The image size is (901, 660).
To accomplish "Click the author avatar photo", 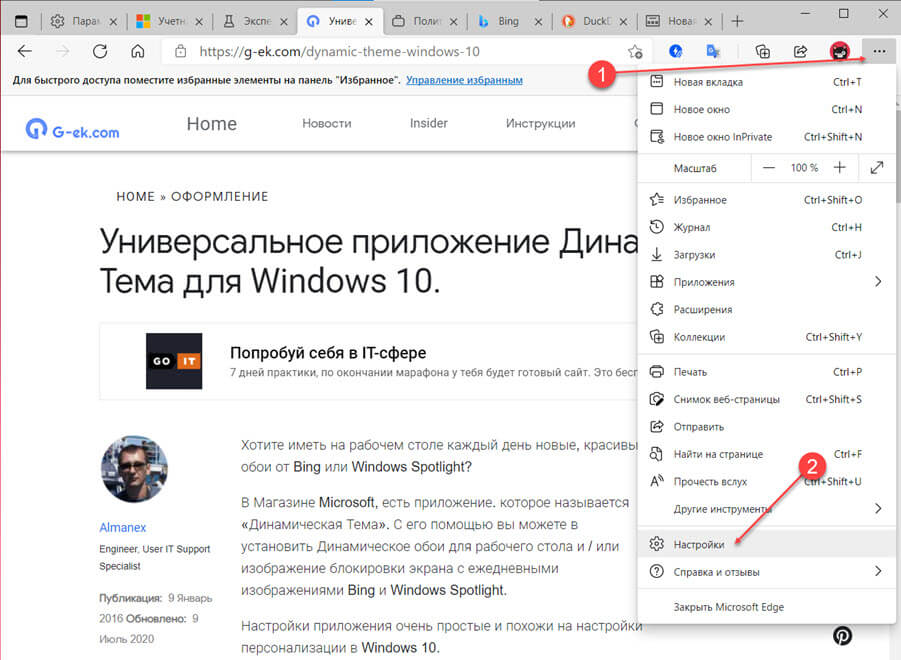I will click(134, 468).
